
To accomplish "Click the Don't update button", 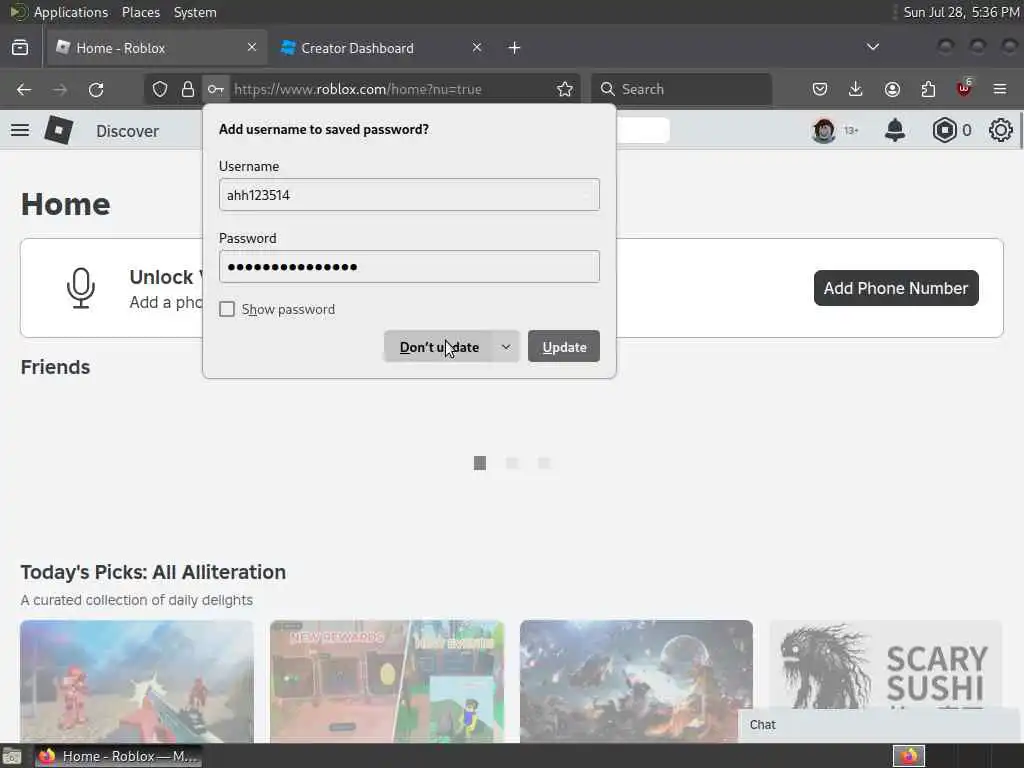I will point(438,347).
